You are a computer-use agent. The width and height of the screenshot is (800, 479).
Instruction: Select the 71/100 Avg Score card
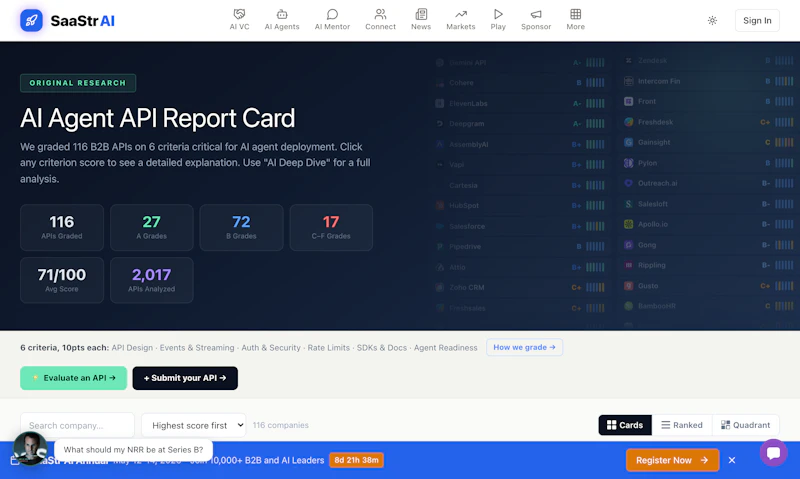[62, 280]
